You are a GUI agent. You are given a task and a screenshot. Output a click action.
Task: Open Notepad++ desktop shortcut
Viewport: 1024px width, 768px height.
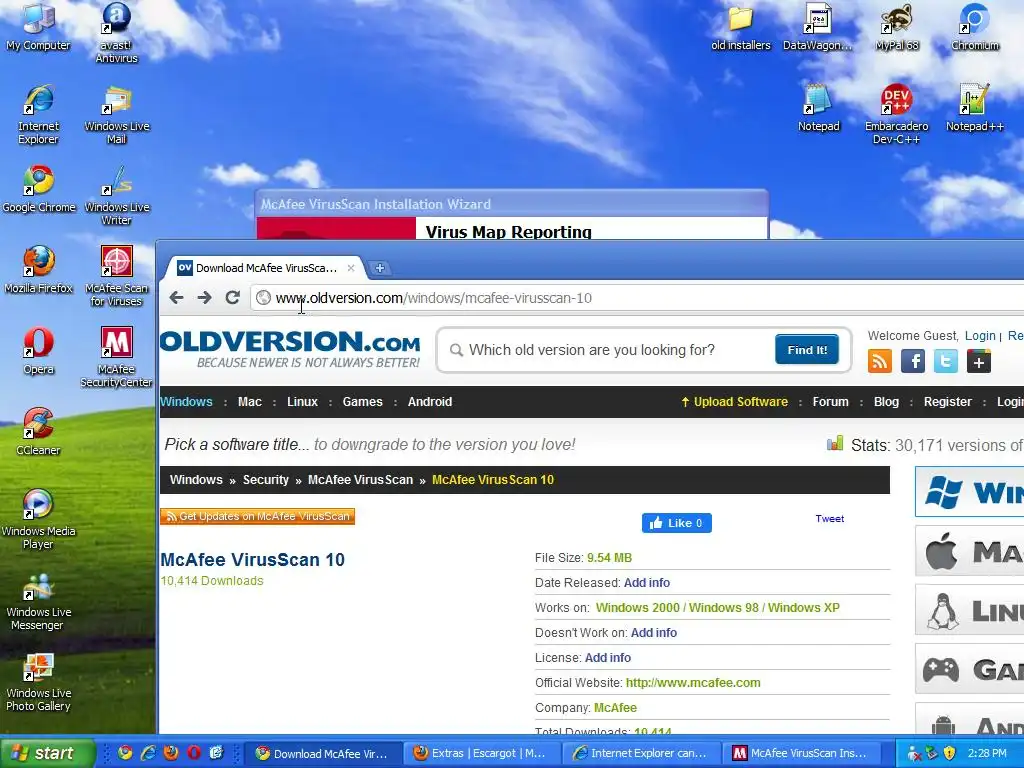pos(974,108)
